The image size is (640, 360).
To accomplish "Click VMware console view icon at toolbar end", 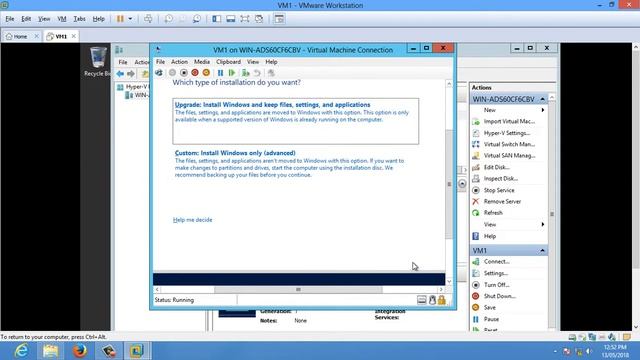I will 279,19.
